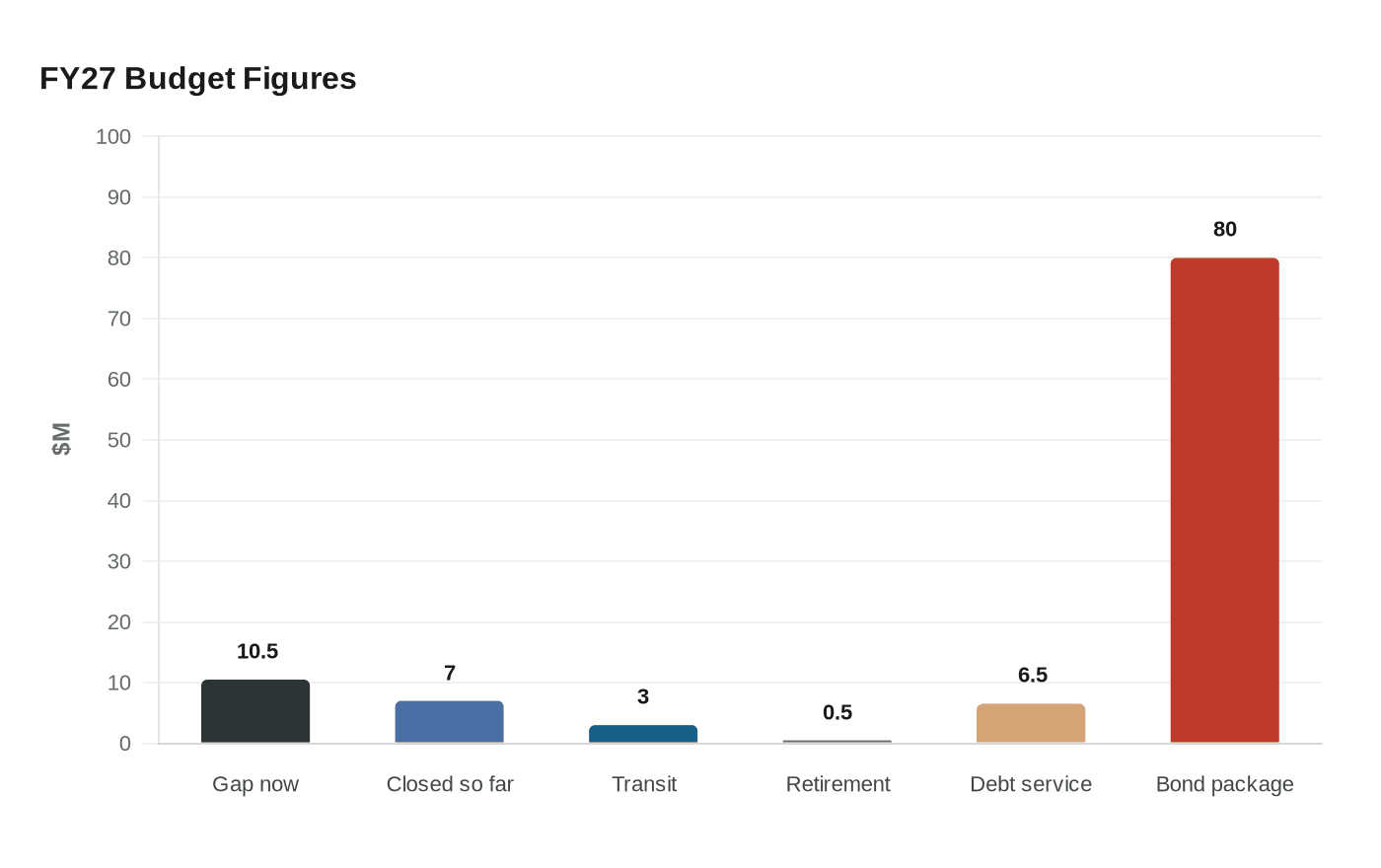1381x868 pixels.
Task: Click the Gap now axis label
Action: (x=255, y=784)
